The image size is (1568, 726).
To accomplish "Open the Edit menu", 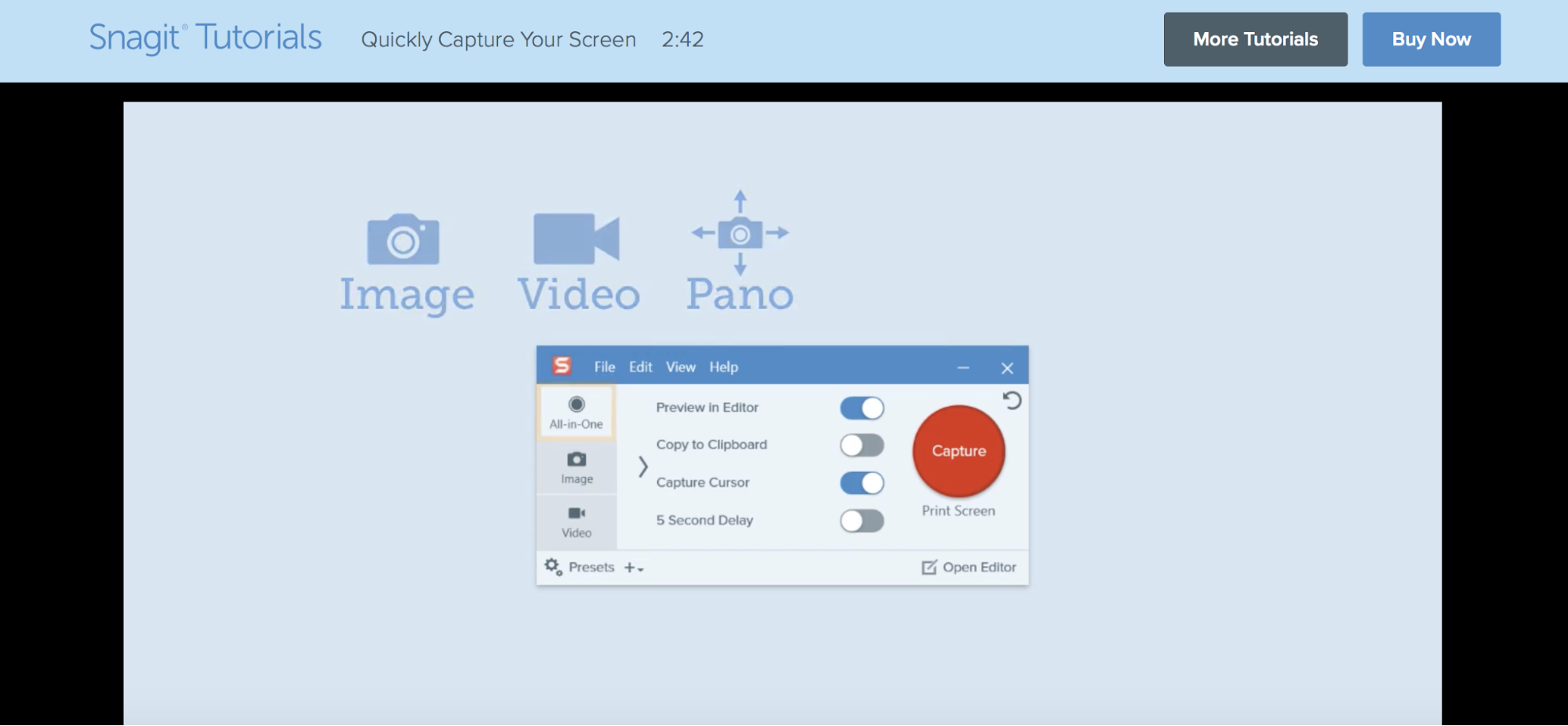I will coord(640,367).
